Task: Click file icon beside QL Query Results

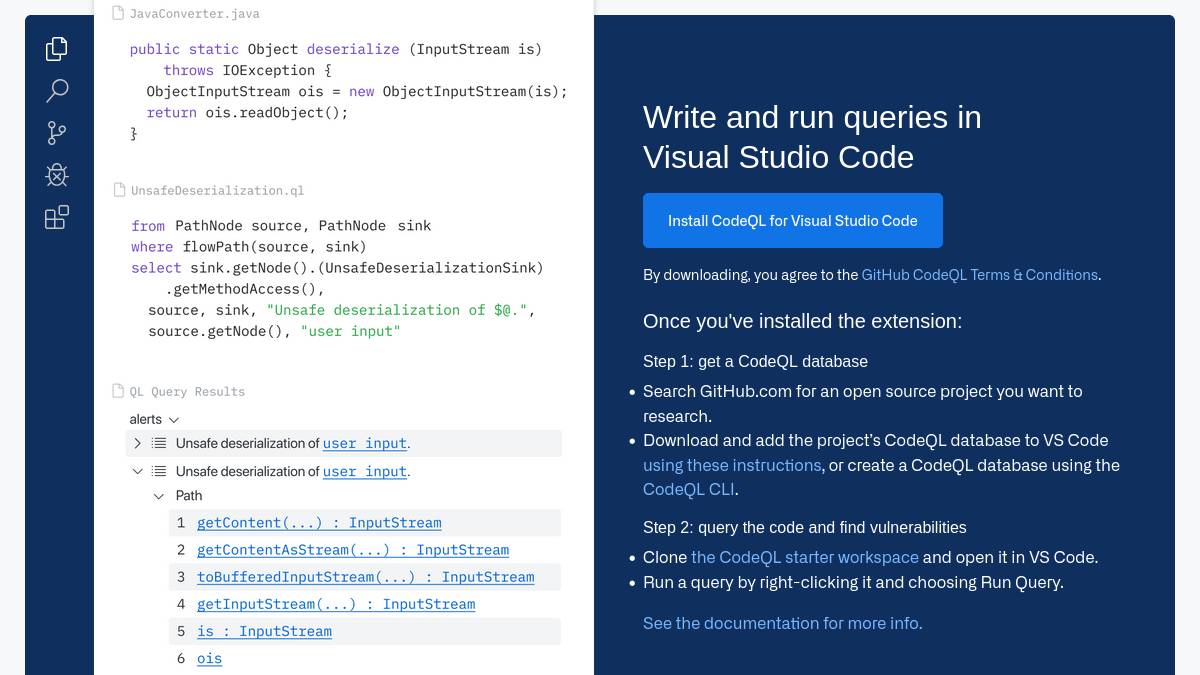Action: click(x=119, y=391)
